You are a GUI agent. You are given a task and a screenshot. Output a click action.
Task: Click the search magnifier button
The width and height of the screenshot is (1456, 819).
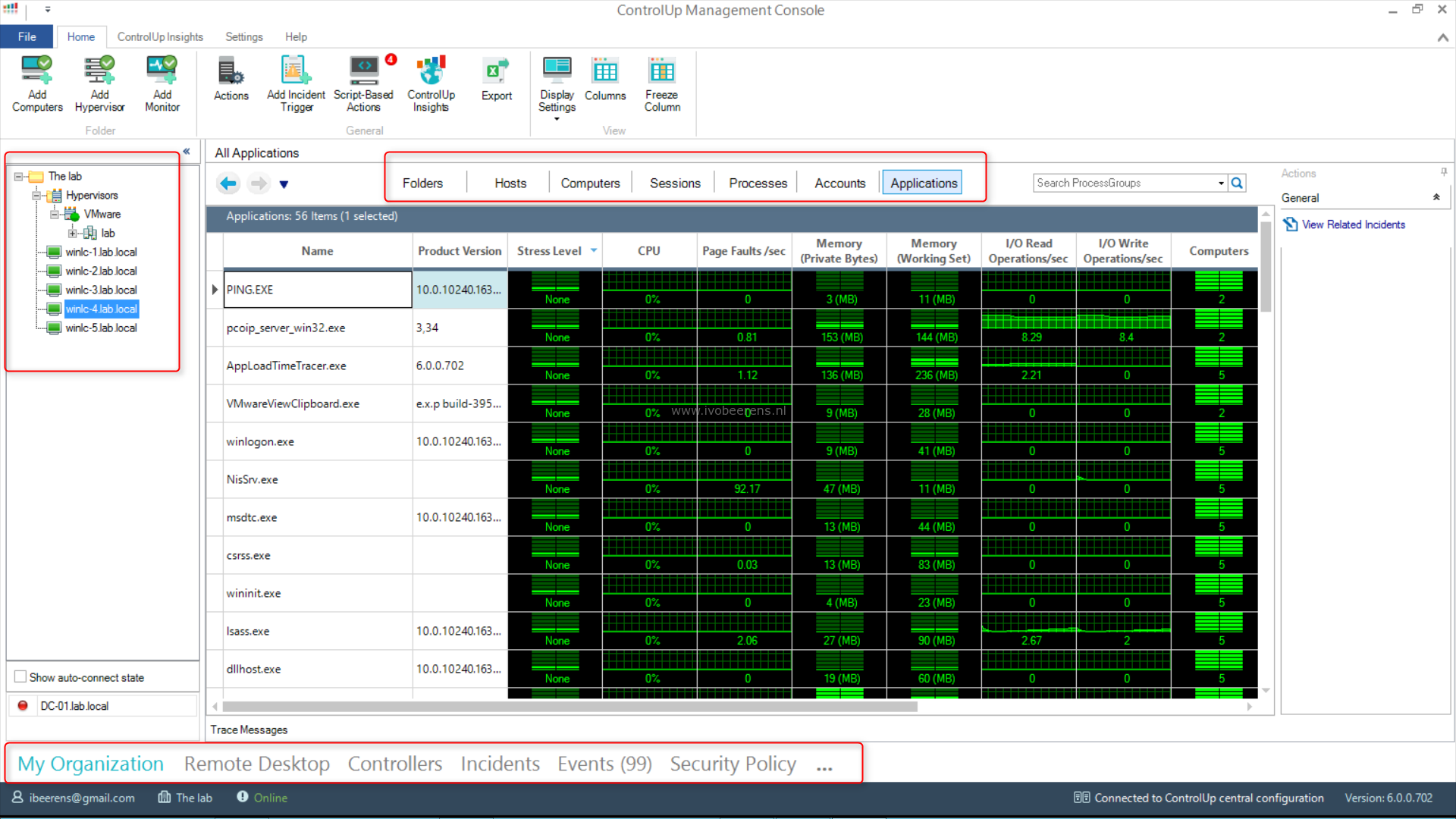click(1237, 183)
